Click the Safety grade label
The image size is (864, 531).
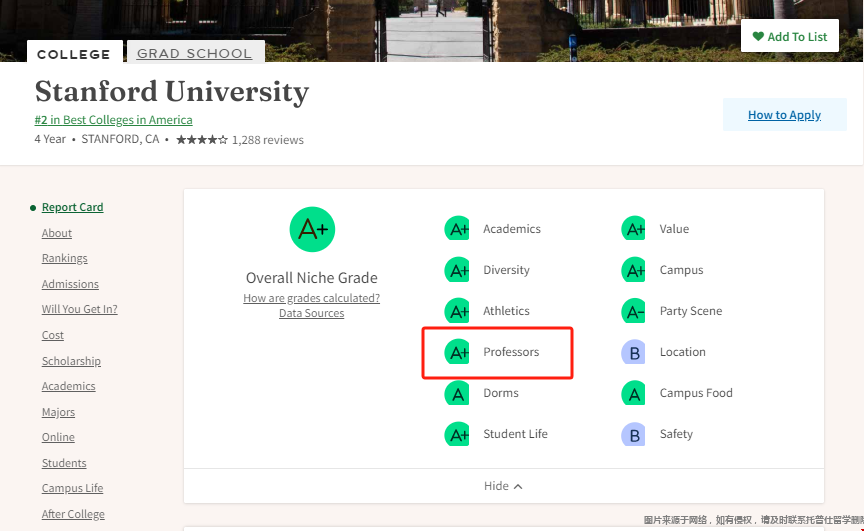pyautogui.click(x=676, y=434)
